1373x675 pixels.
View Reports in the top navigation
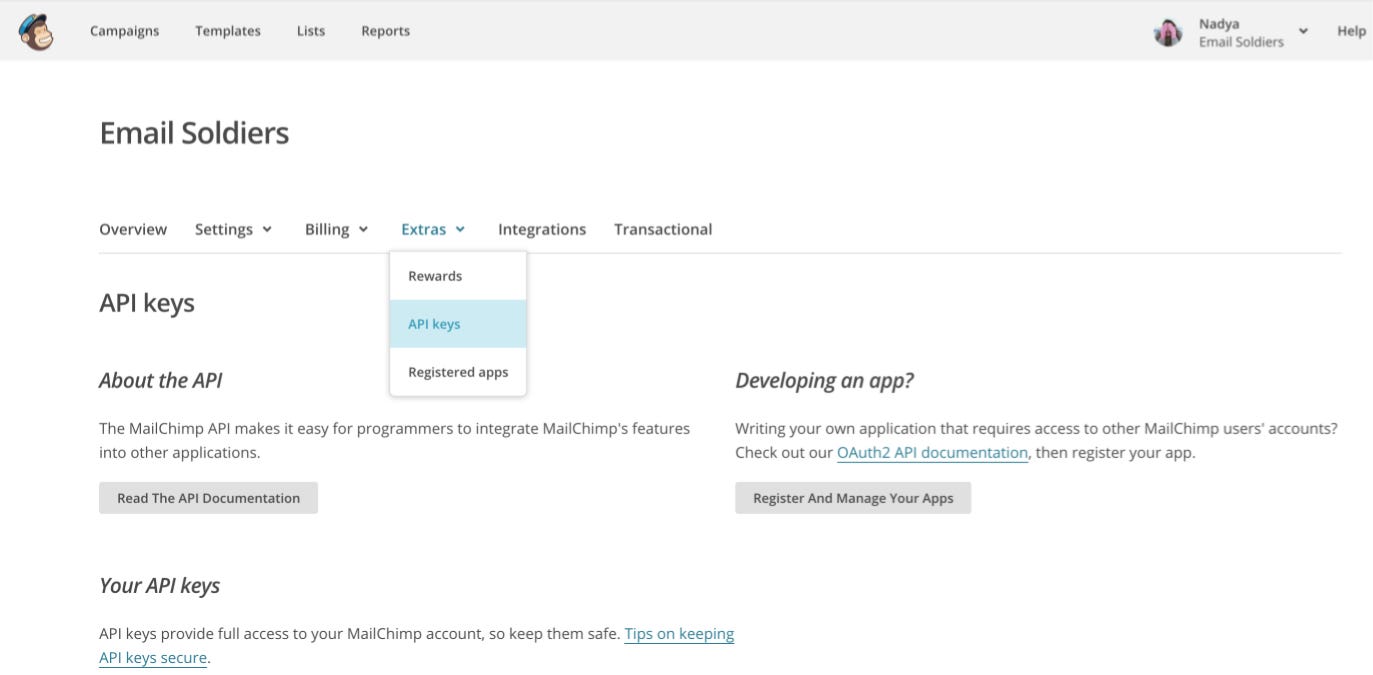click(x=385, y=31)
